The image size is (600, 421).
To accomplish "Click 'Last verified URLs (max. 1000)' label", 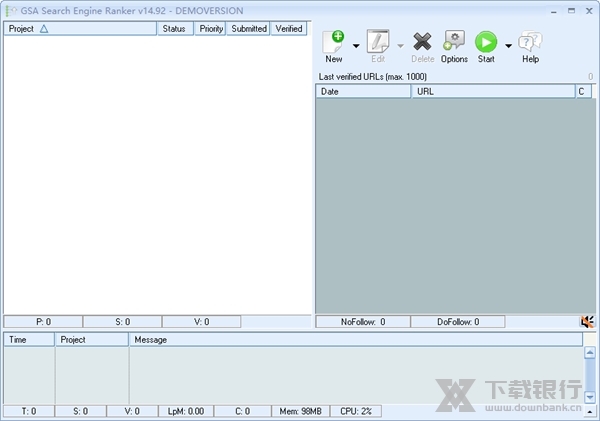I will point(373,77).
